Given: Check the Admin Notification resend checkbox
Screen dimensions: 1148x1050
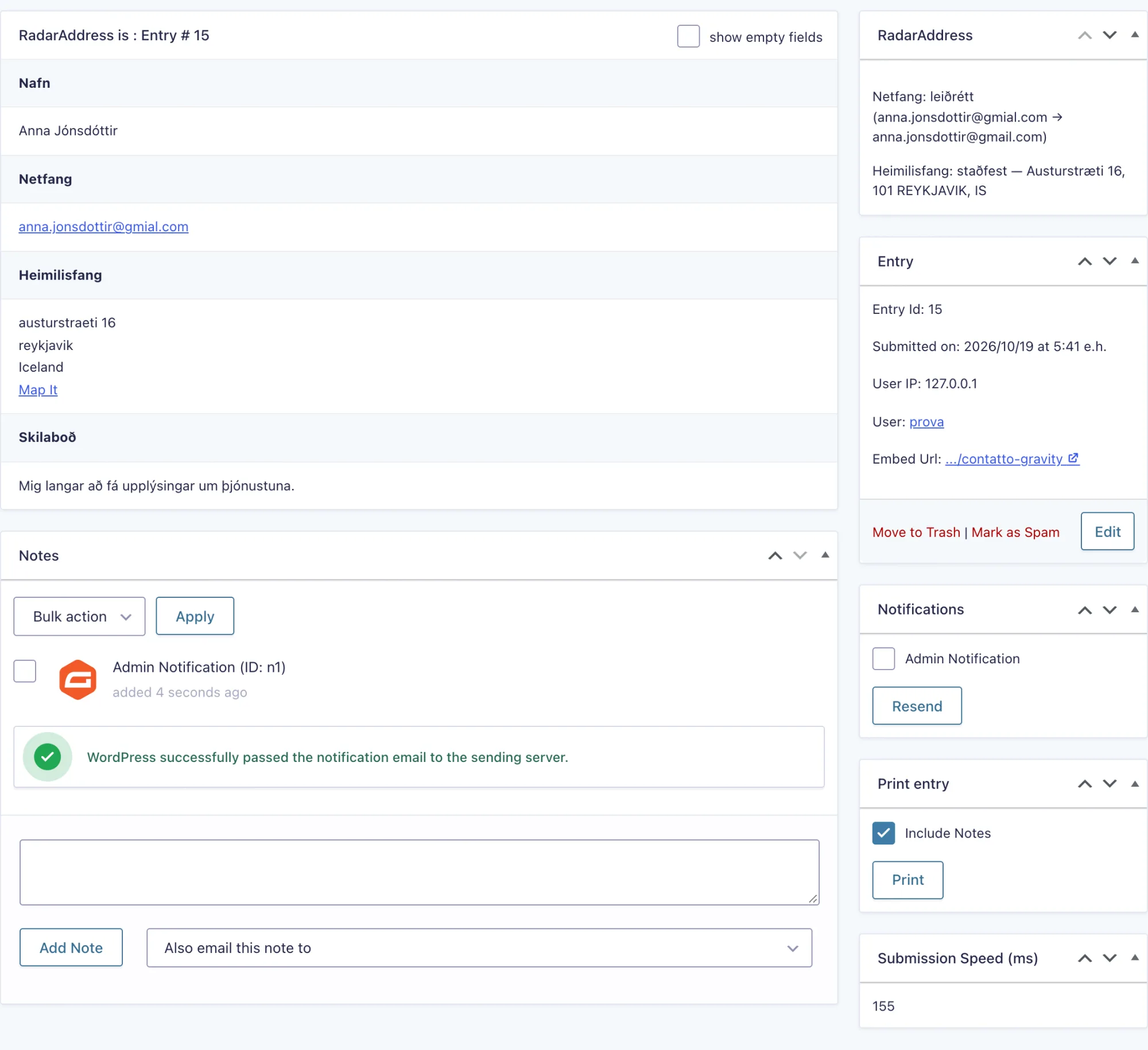Looking at the screenshot, I should click(x=883, y=659).
